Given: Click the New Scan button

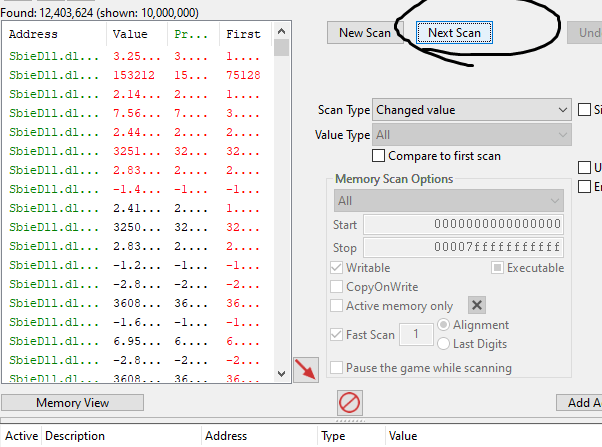Looking at the screenshot, I should point(365,33).
